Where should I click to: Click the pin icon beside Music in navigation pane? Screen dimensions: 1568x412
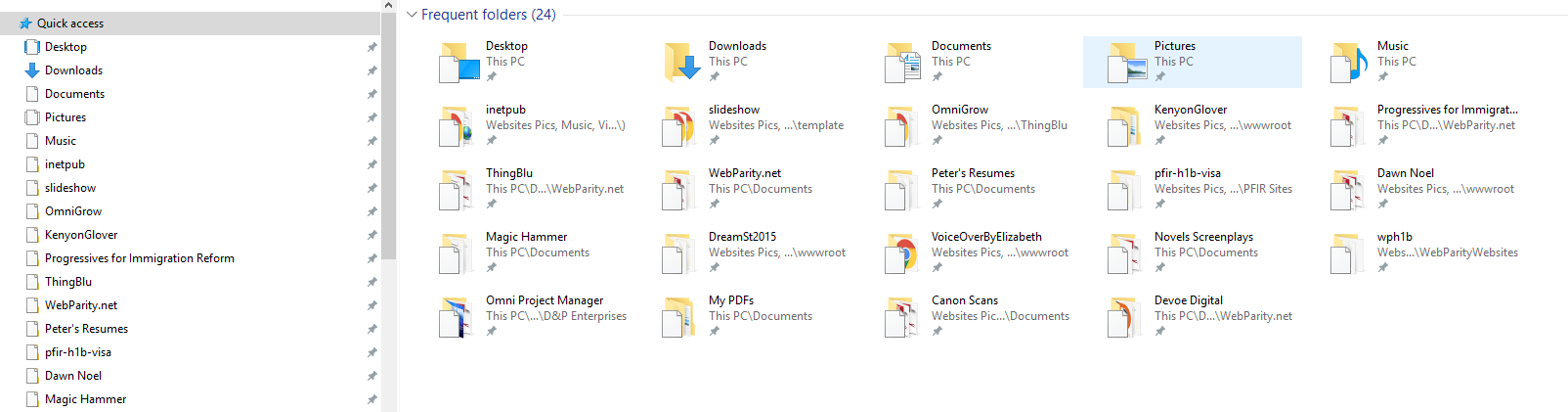pyautogui.click(x=371, y=141)
